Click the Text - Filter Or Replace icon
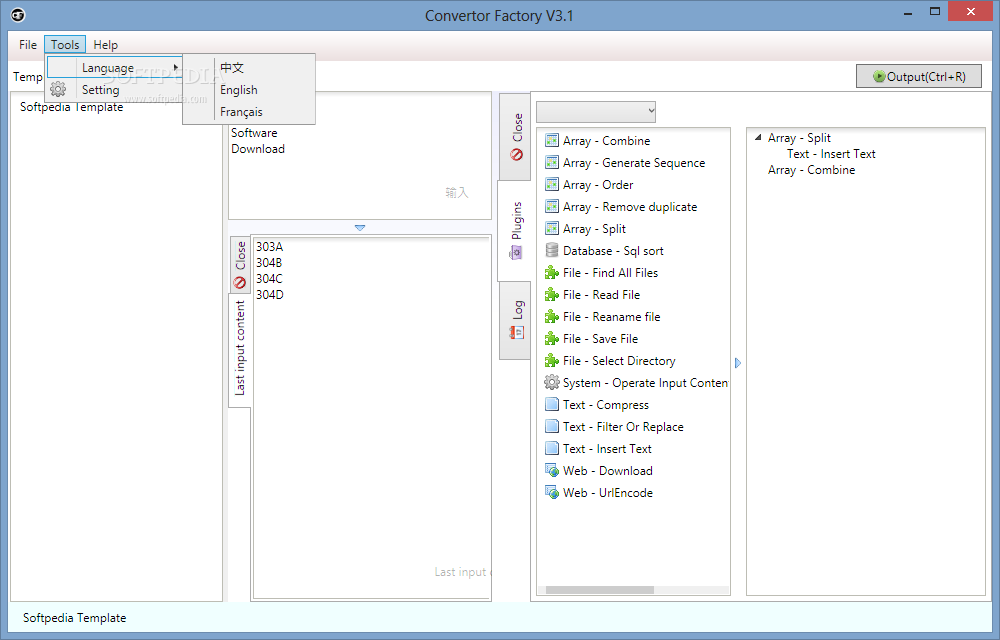The image size is (1000, 640). [x=552, y=426]
